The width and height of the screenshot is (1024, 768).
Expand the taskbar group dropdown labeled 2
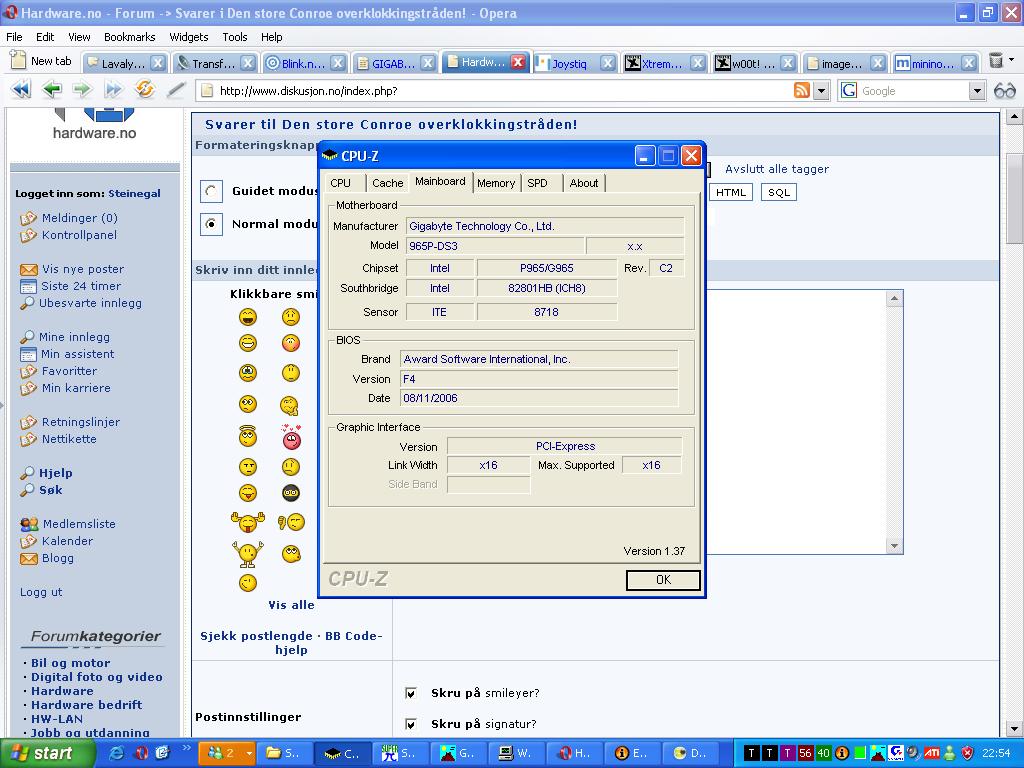point(249,753)
